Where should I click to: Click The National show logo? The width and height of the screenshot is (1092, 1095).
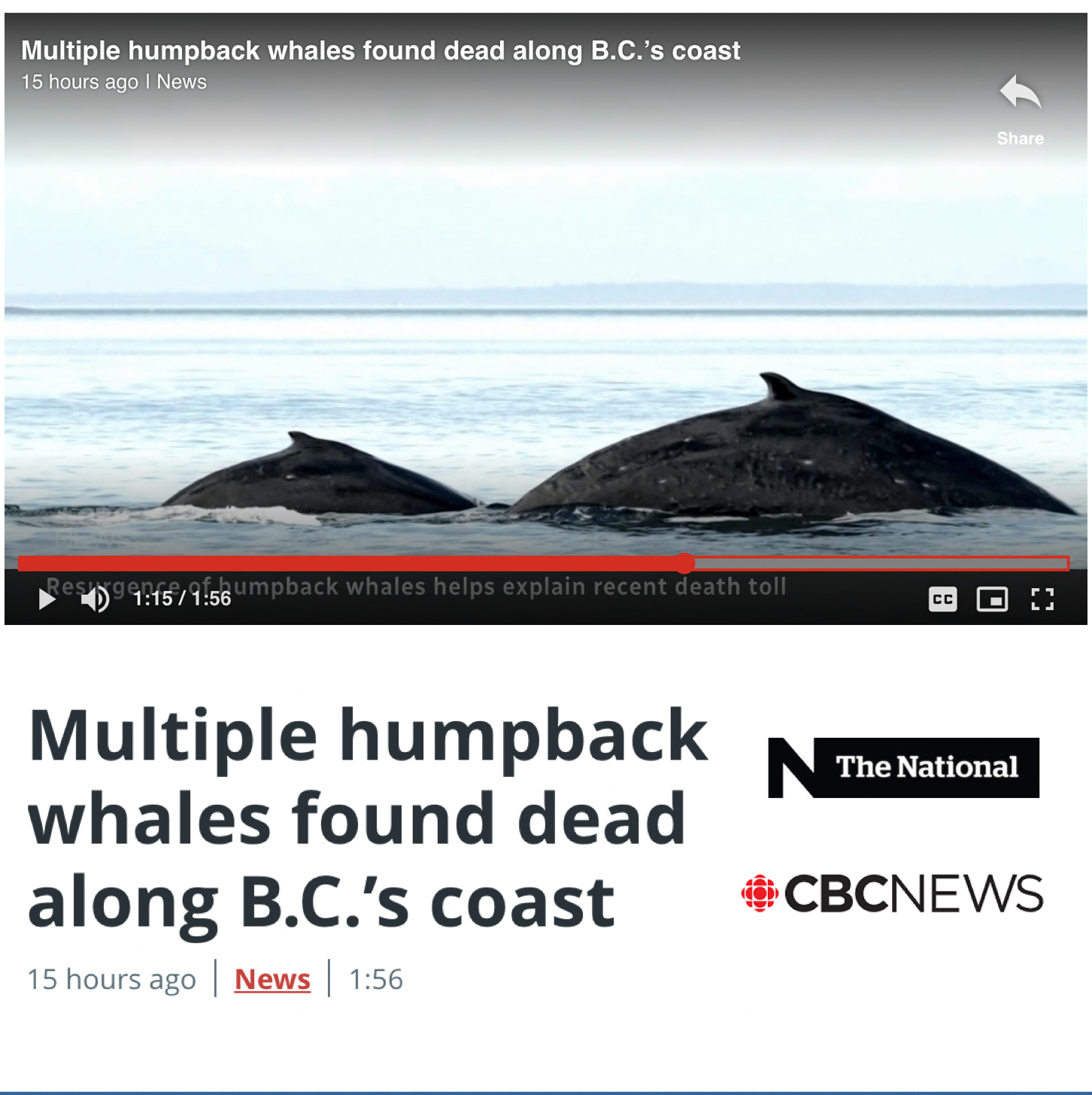(x=903, y=768)
